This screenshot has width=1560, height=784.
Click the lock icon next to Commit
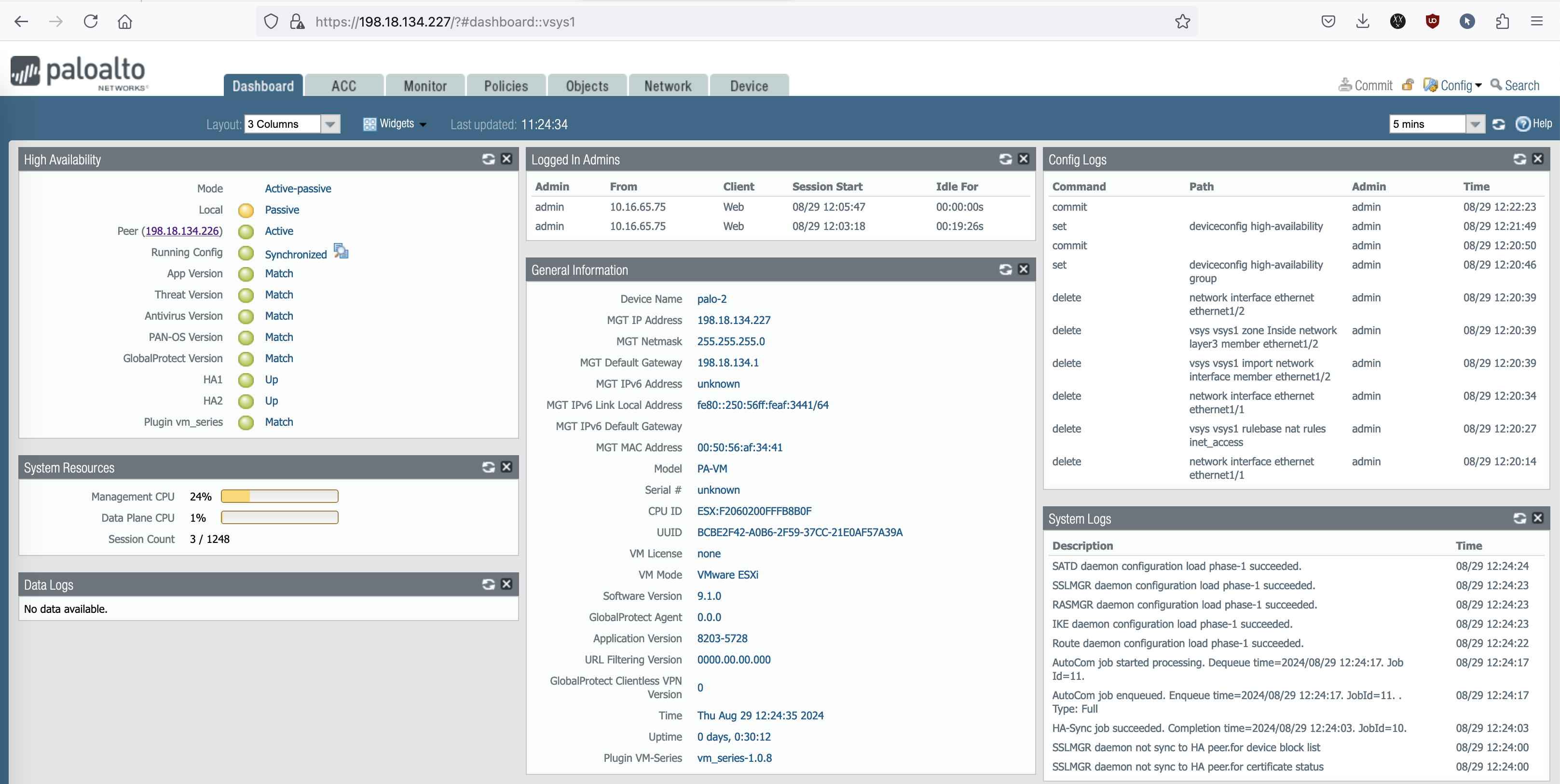click(x=1408, y=85)
